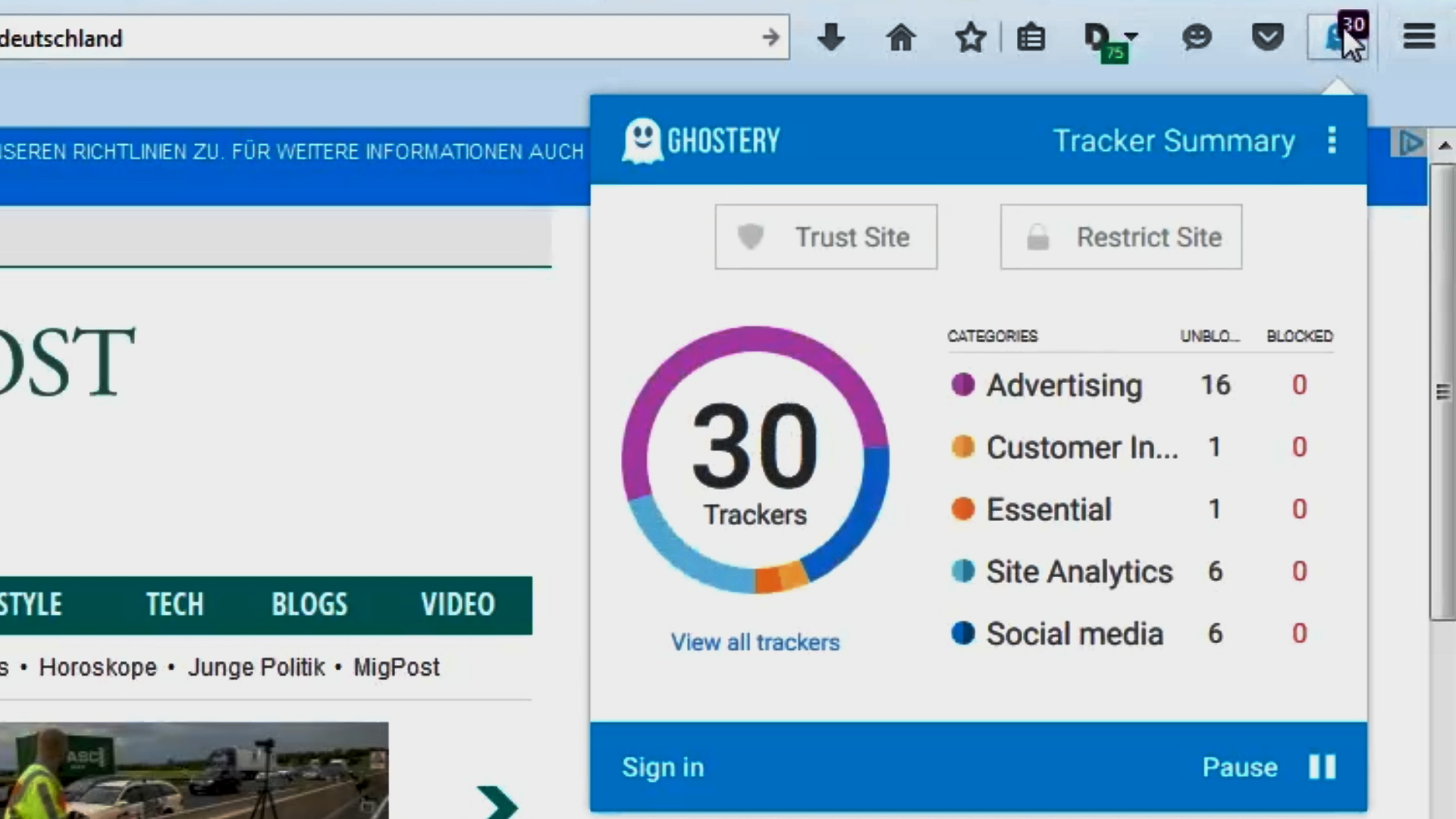Open the Horoskope link
Viewport: 1456px width, 819px height.
[98, 667]
